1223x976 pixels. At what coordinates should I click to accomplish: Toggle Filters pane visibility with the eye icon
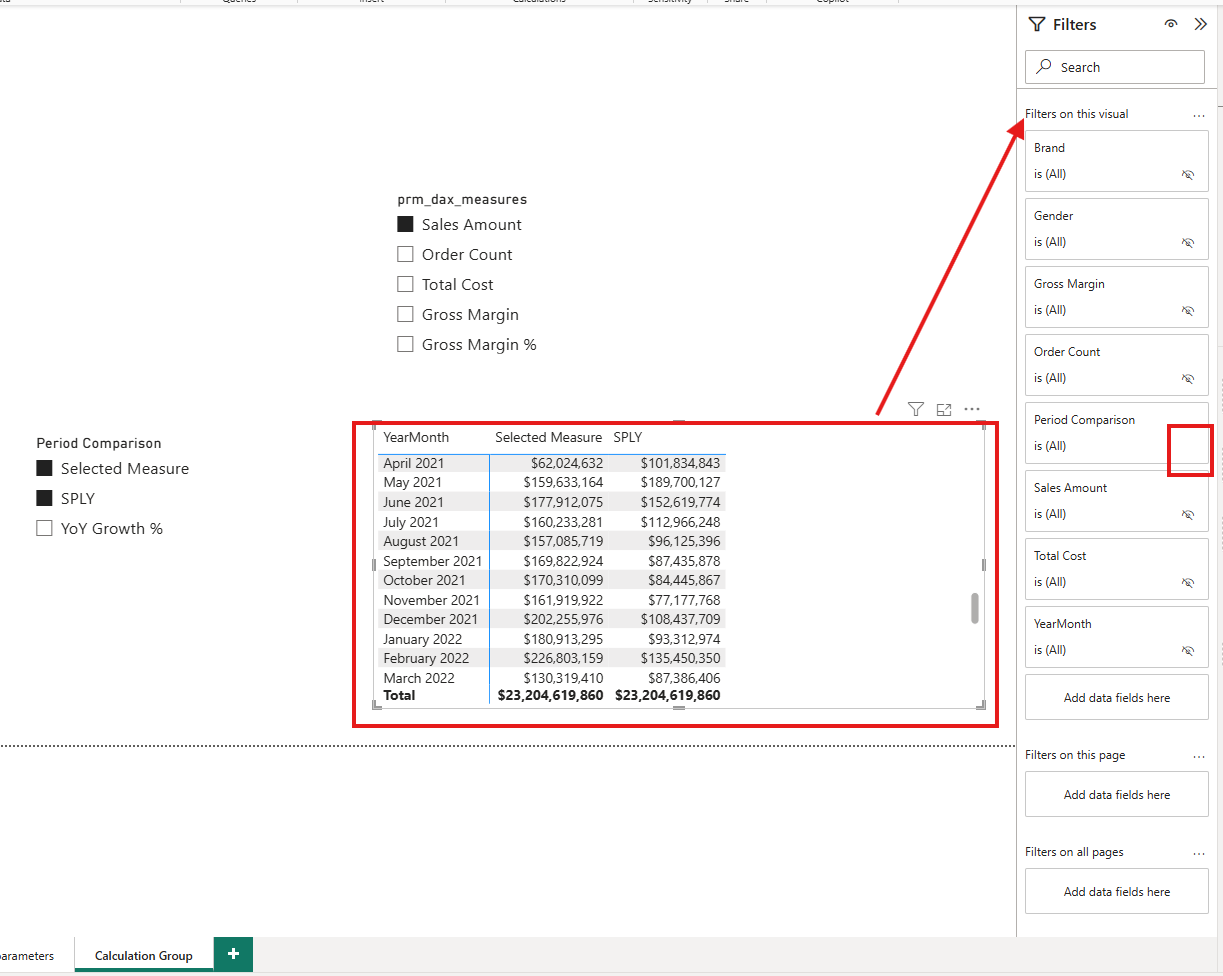click(x=1171, y=25)
